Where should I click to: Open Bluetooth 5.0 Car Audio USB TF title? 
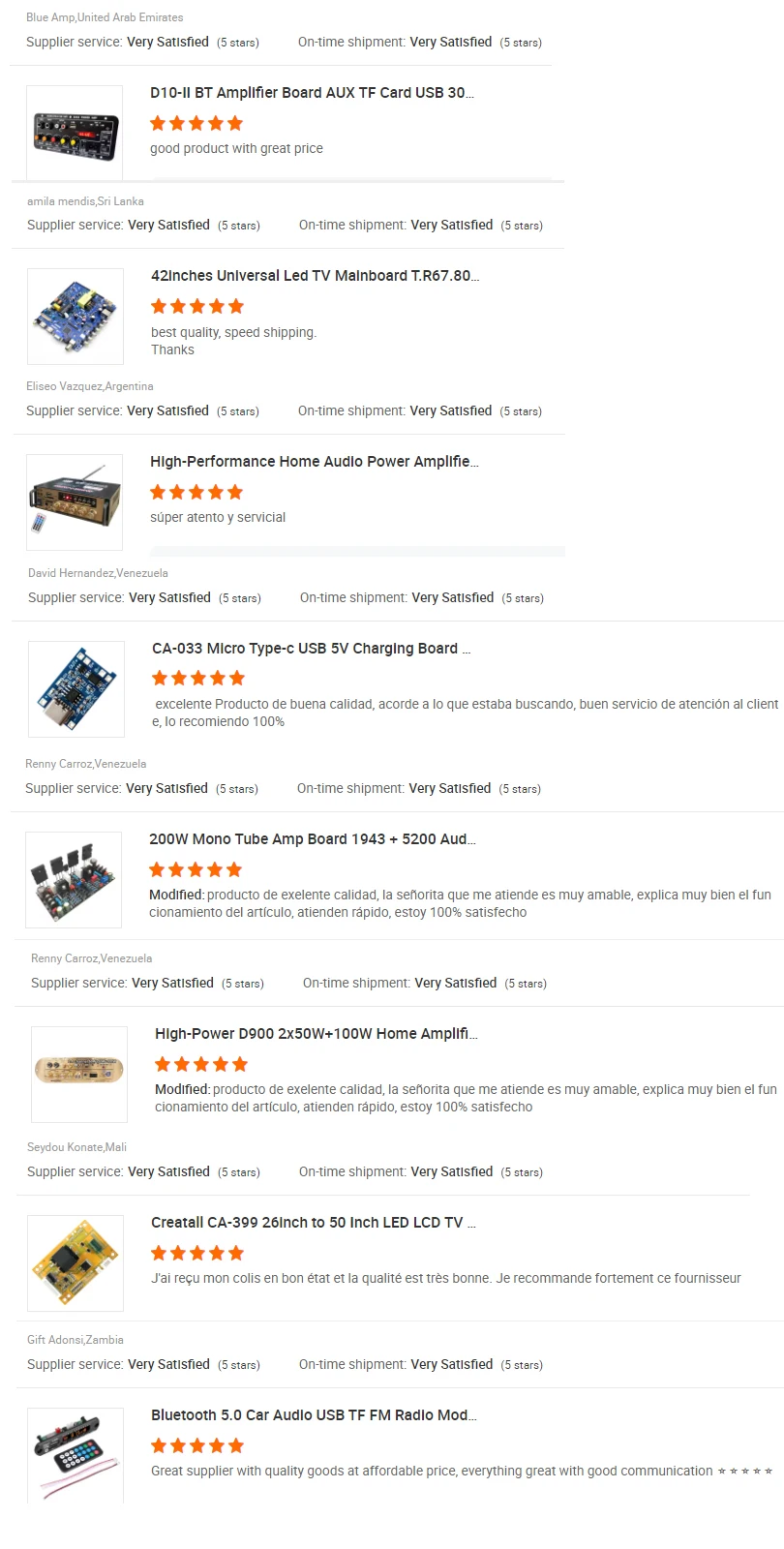pyautogui.click(x=314, y=1415)
